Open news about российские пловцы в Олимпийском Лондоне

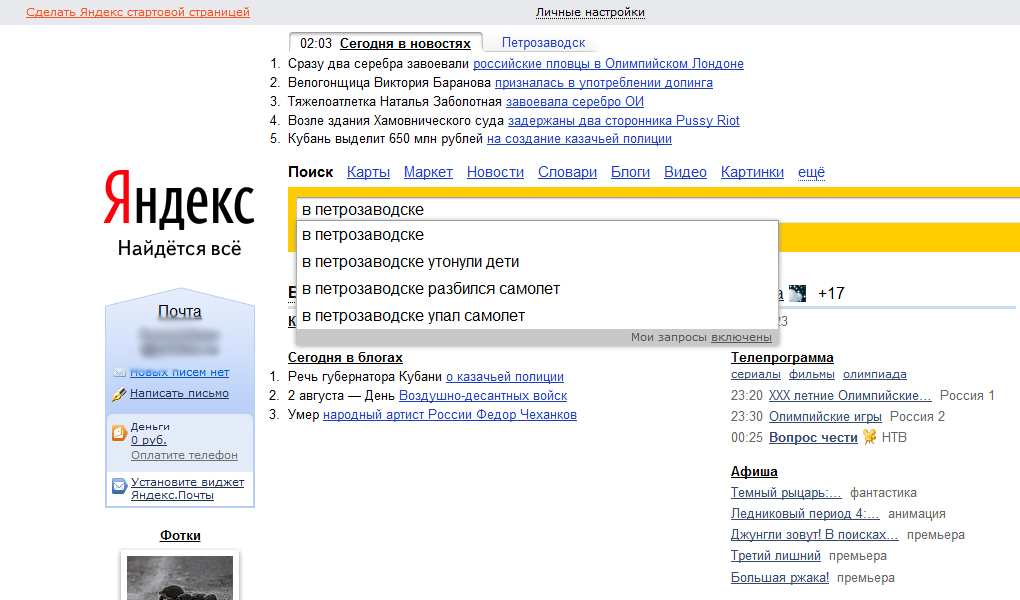(608, 64)
